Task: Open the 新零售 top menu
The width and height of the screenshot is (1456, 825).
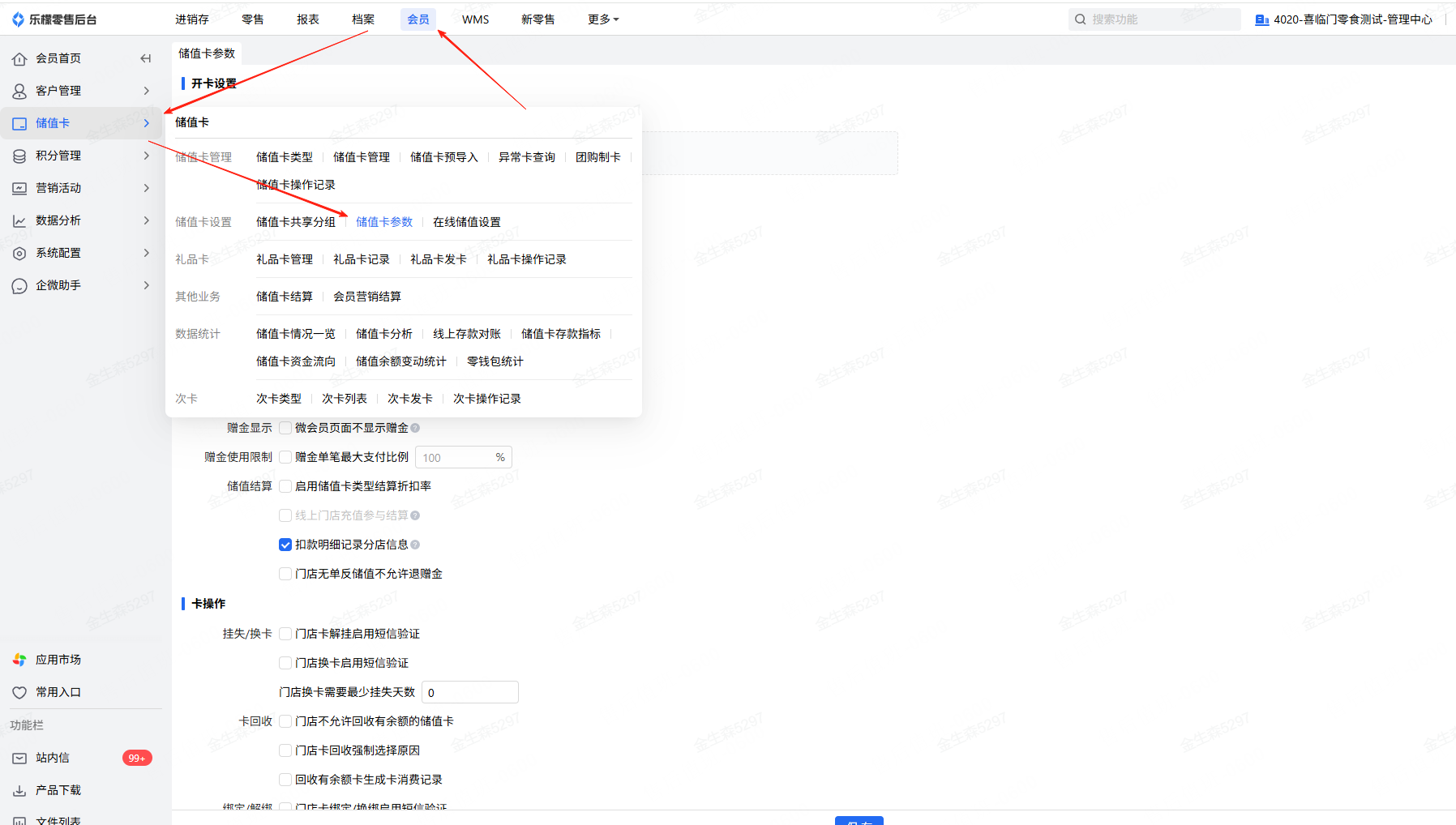Action: point(538,19)
